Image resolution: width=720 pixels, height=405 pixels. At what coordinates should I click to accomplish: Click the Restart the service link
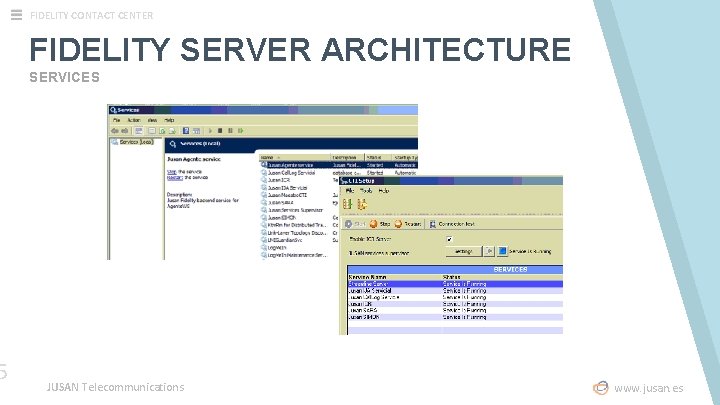tap(174, 178)
